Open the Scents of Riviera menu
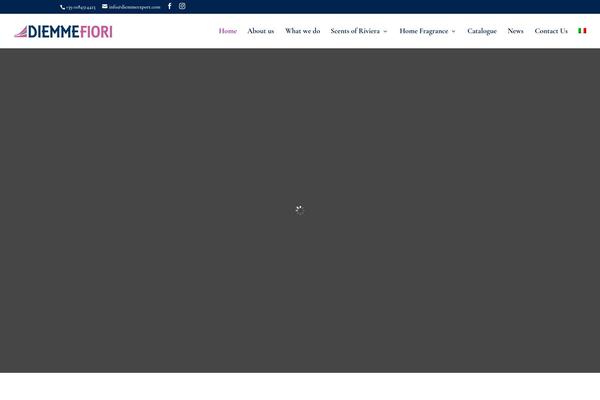Screen dimensions: 600x400 pos(355,31)
